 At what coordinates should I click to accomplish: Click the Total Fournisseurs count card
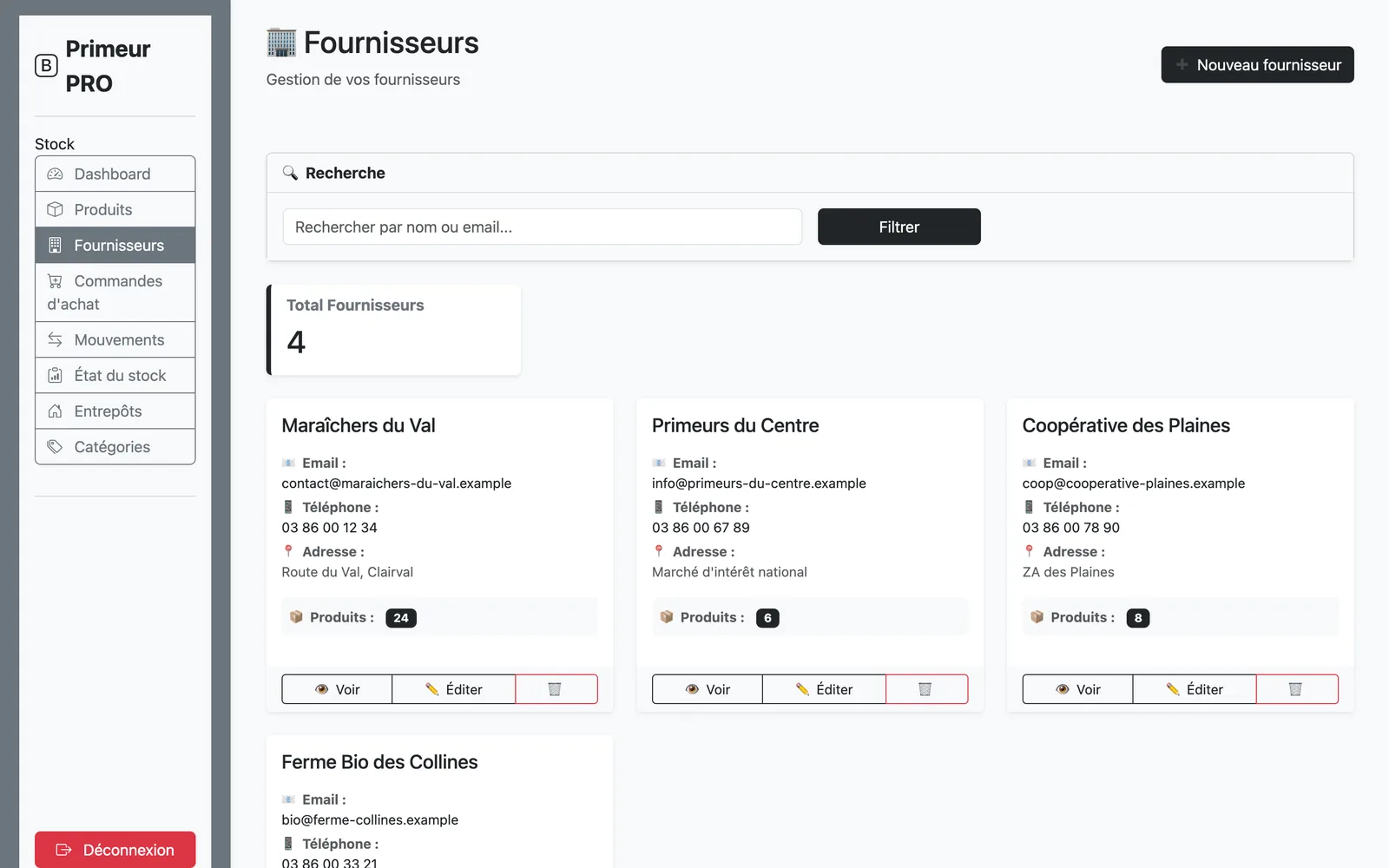(x=393, y=330)
